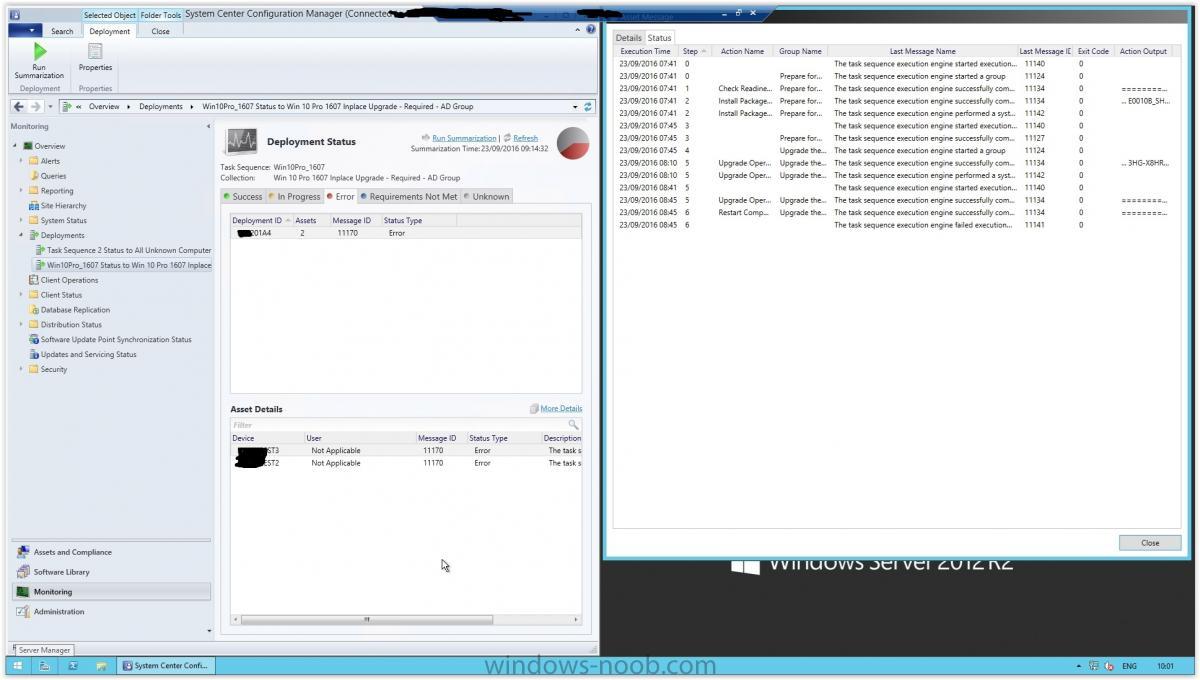Viewport: 1200px width, 680px height.
Task: Click the search magnifier in Asset Details filter
Action: (x=574, y=425)
